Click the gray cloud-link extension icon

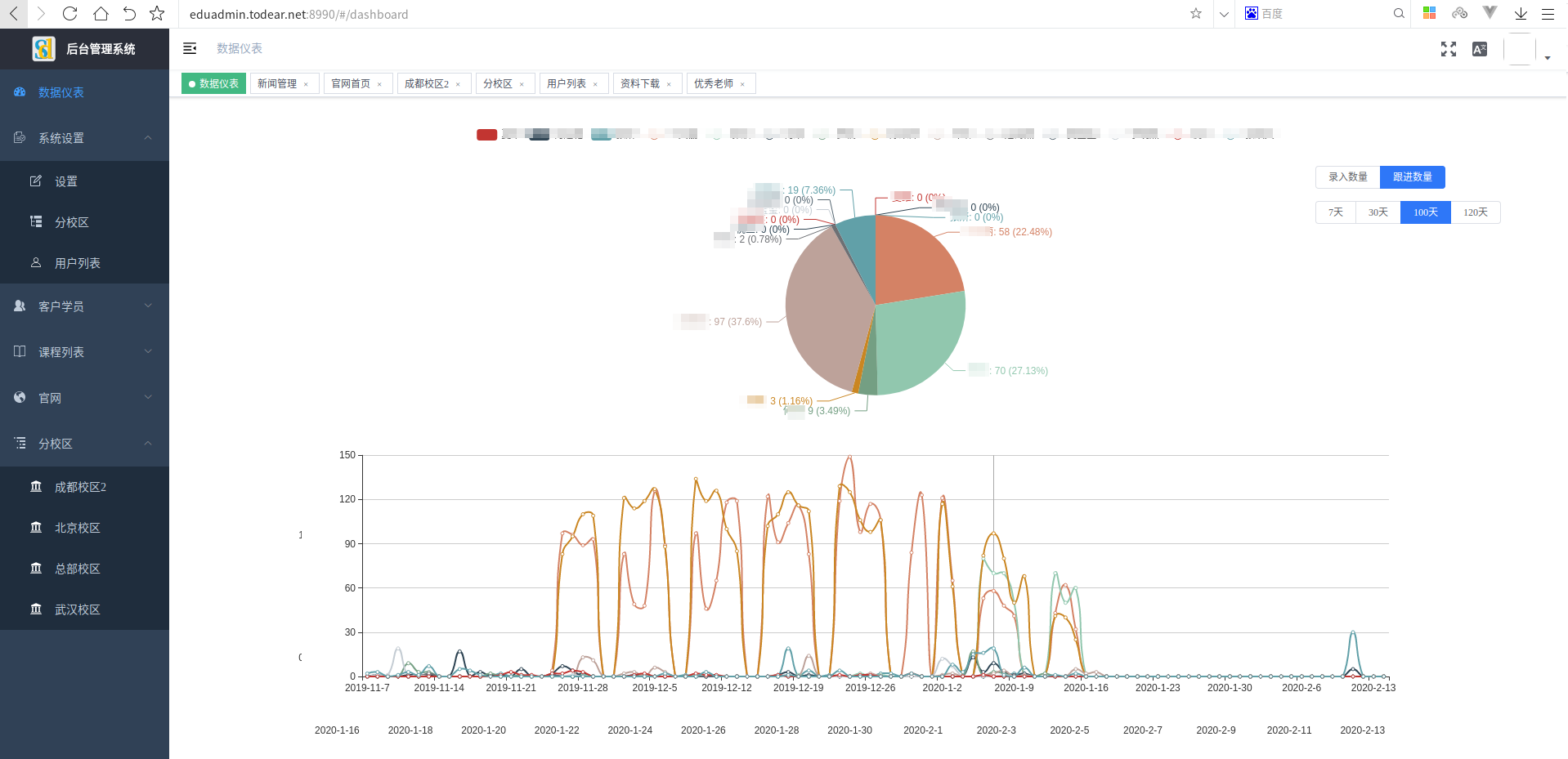(1460, 13)
